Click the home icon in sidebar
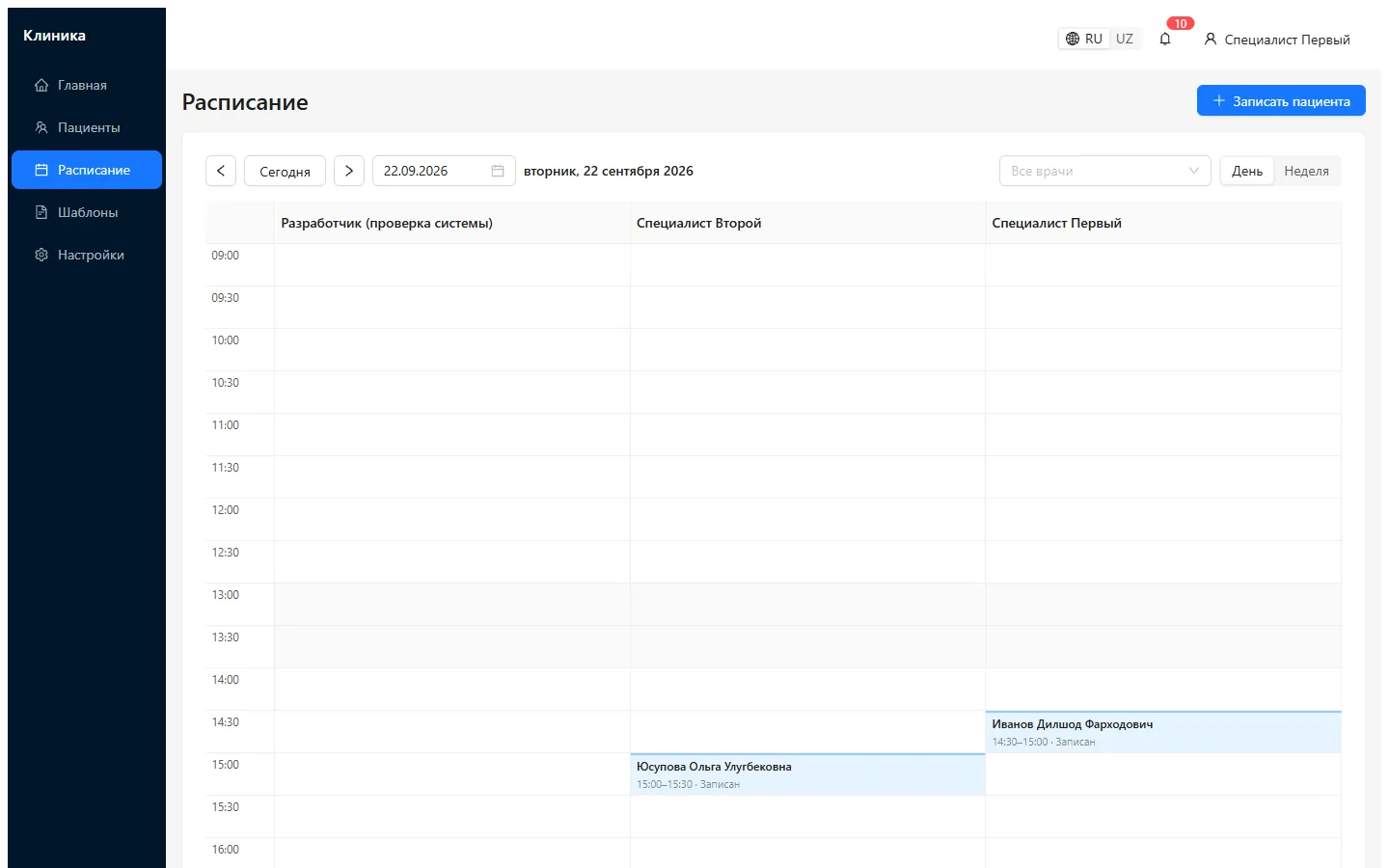 click(x=41, y=85)
